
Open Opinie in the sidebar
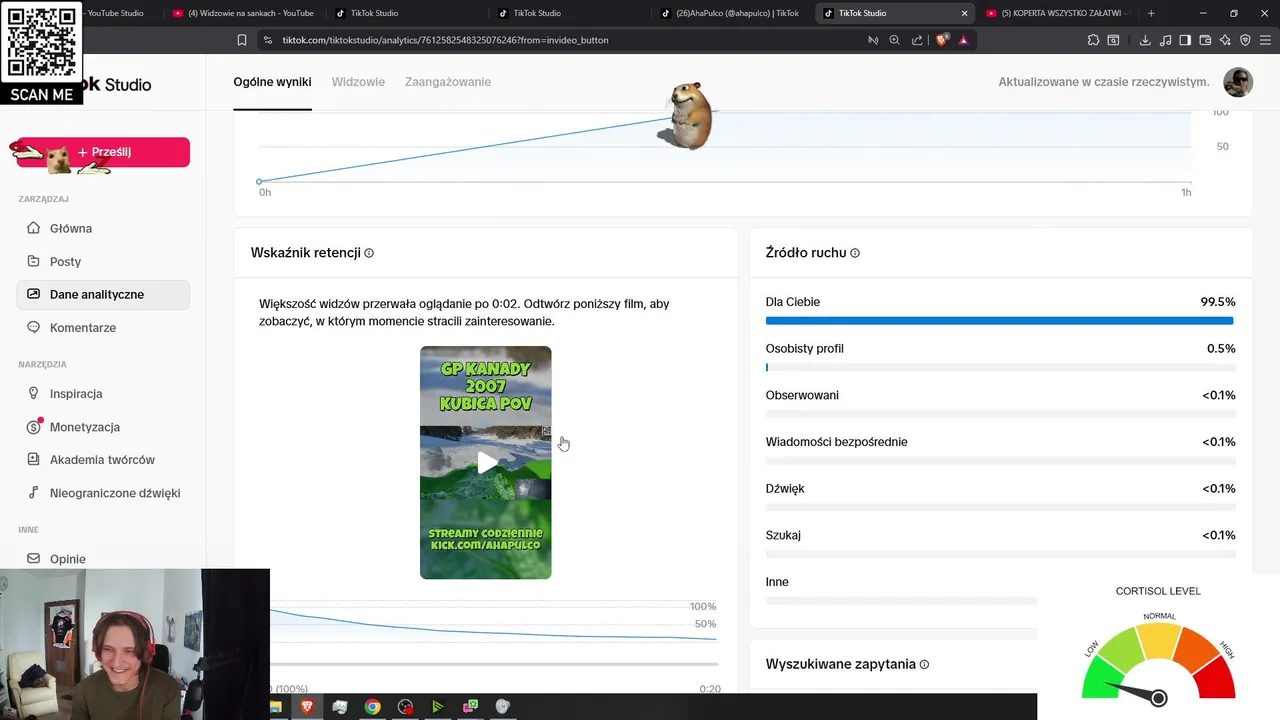pyautogui.click(x=103, y=558)
